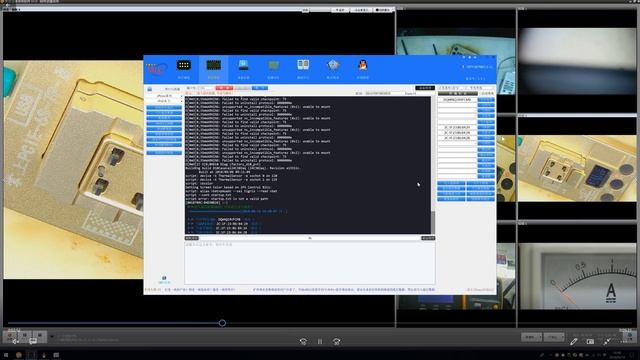This screenshot has width=640, height=360.
Task: Click the diagonal resize arrows icon in player bar
Action: pyautogui.click(x=607, y=341)
